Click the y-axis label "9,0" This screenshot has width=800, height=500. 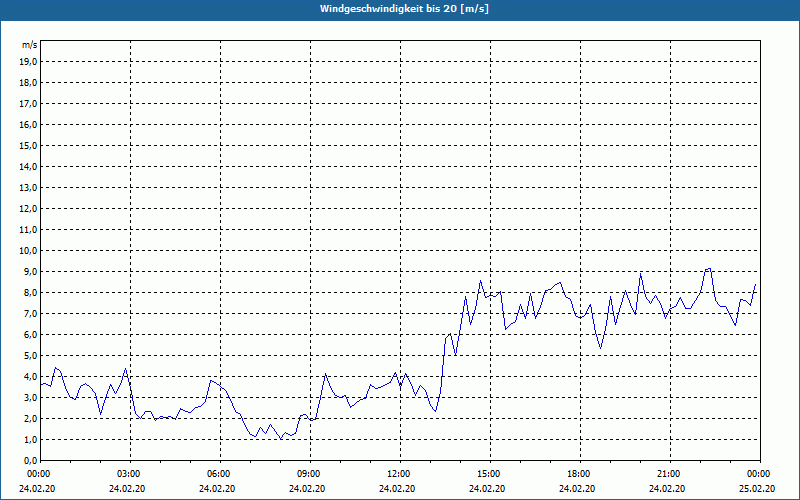click(x=30, y=271)
